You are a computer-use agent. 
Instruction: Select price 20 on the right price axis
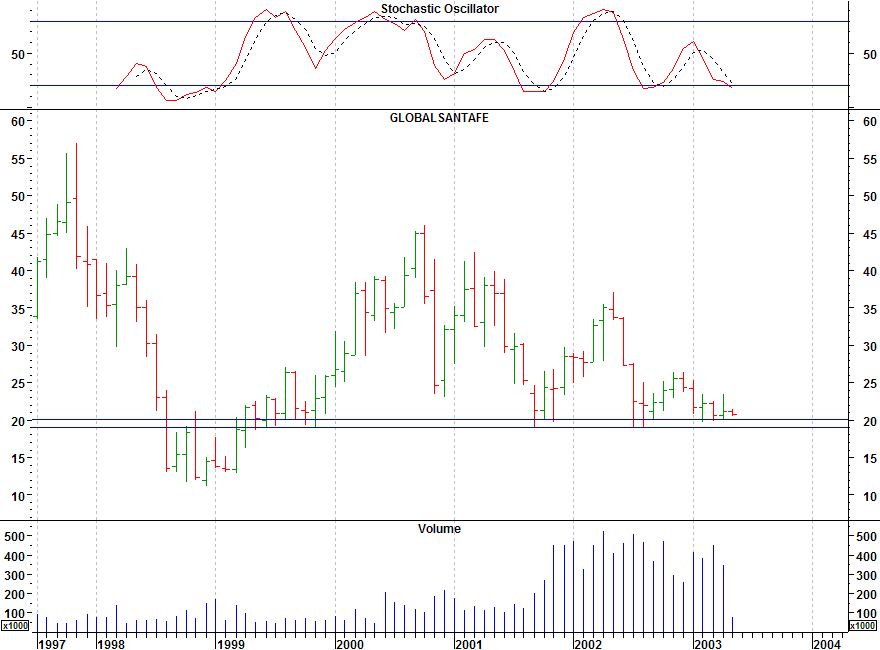(x=870, y=421)
